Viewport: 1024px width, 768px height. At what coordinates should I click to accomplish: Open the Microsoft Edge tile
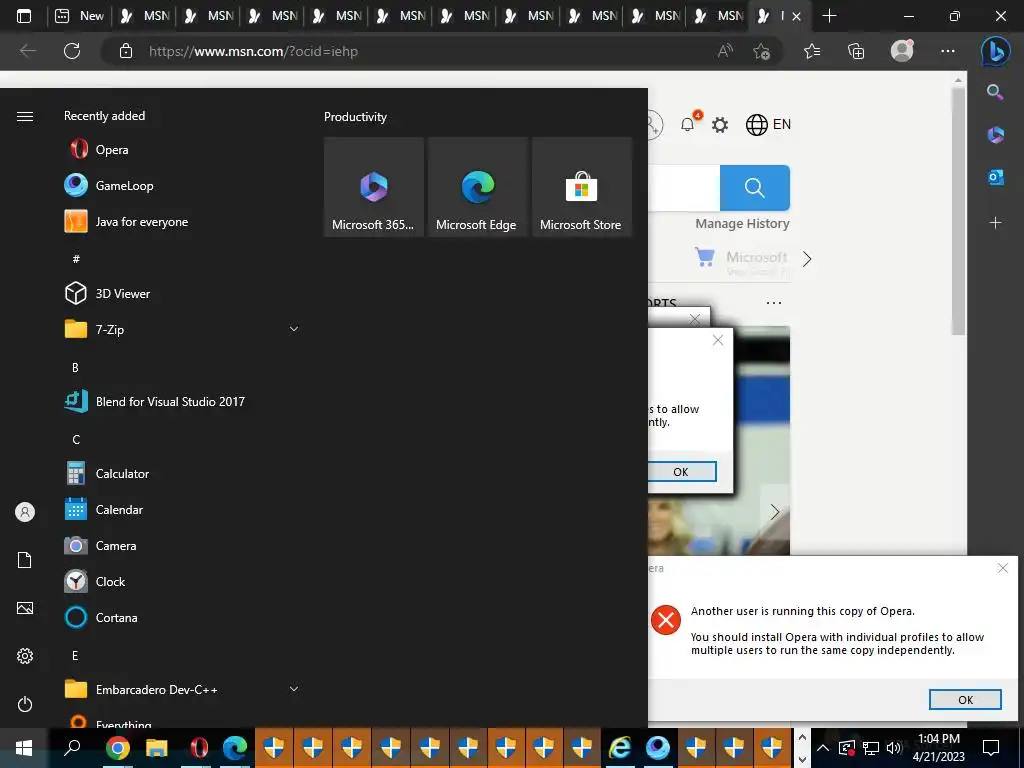(x=477, y=187)
